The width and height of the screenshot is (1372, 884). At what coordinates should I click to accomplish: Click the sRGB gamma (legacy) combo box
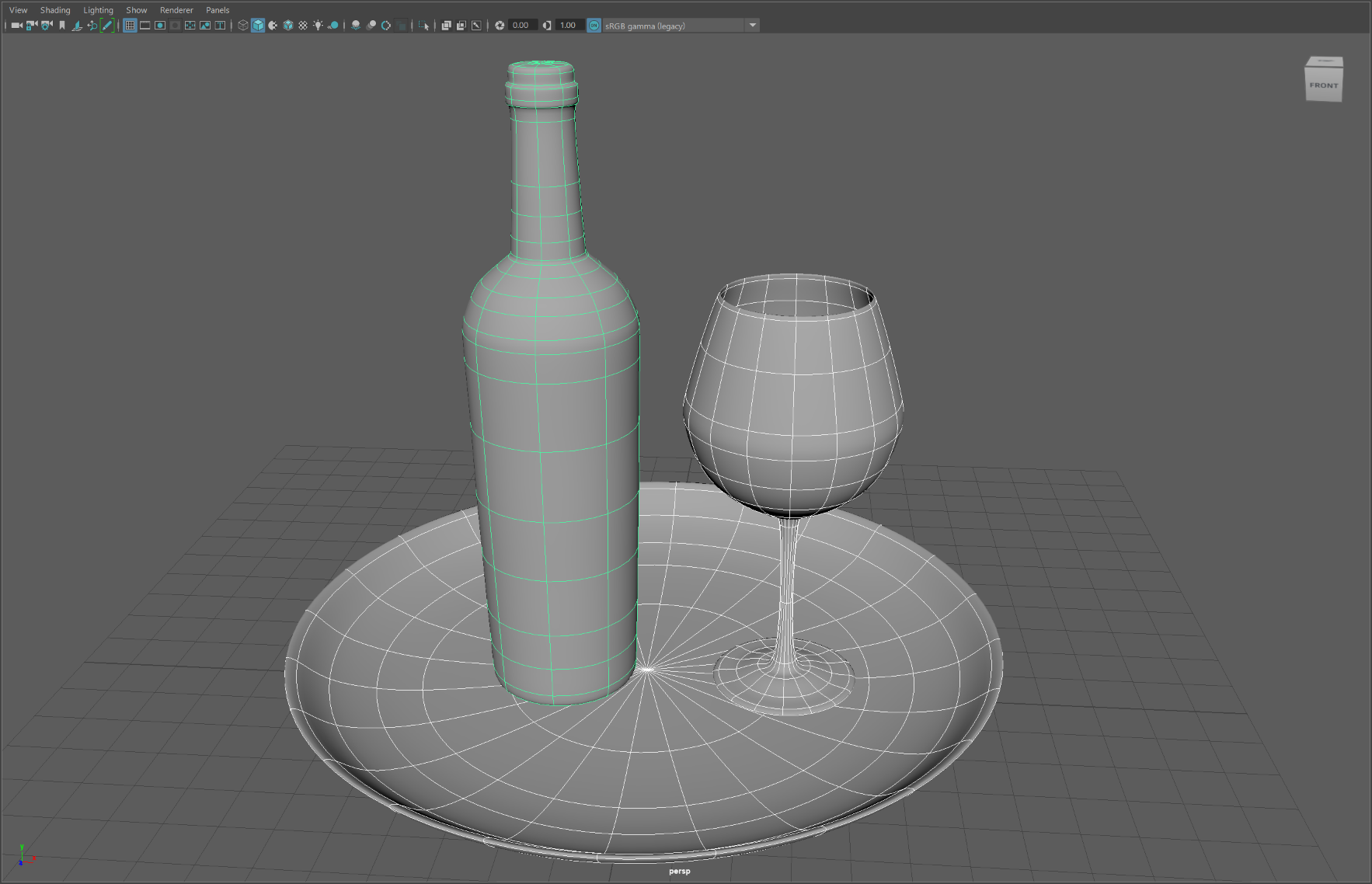(681, 26)
